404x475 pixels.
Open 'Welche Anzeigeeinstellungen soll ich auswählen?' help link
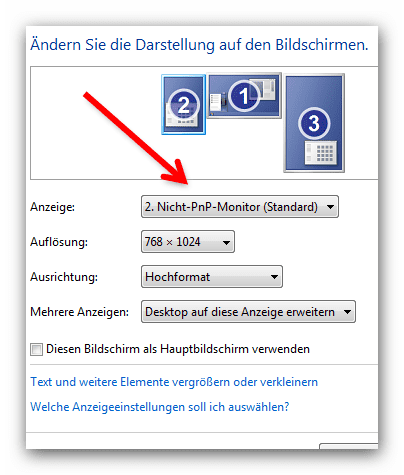(x=160, y=407)
